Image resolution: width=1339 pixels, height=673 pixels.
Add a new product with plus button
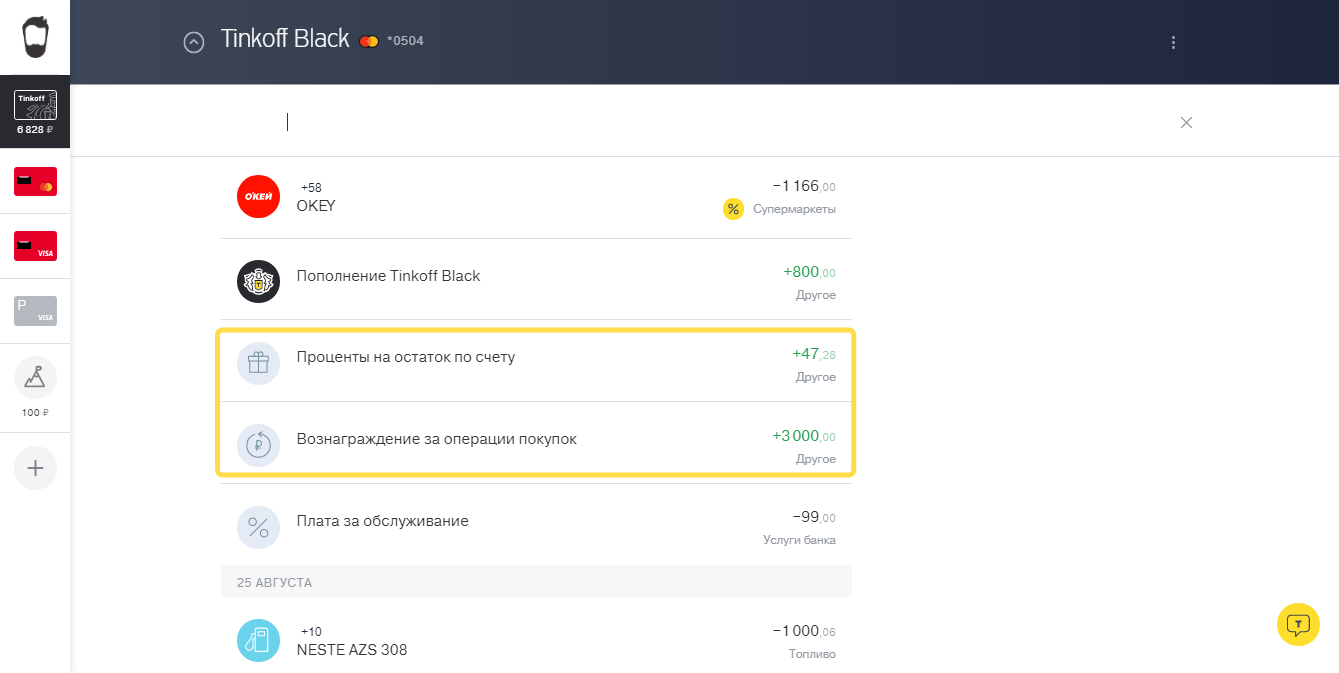point(35,468)
